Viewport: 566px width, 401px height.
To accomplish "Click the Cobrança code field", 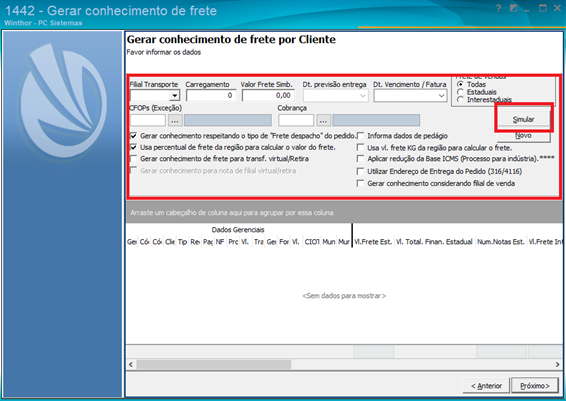I will [x=296, y=121].
